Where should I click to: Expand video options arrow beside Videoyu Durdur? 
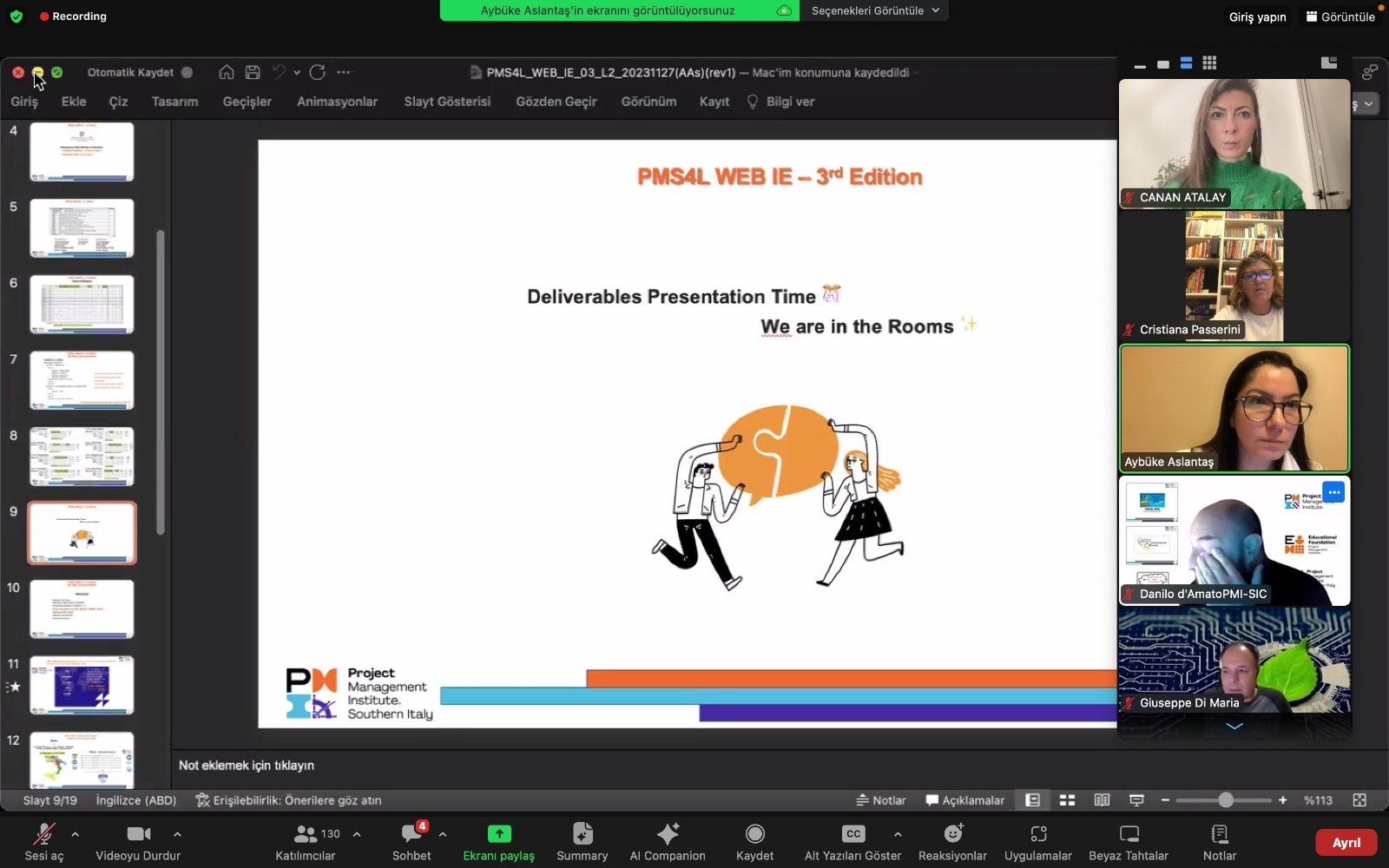click(x=177, y=834)
